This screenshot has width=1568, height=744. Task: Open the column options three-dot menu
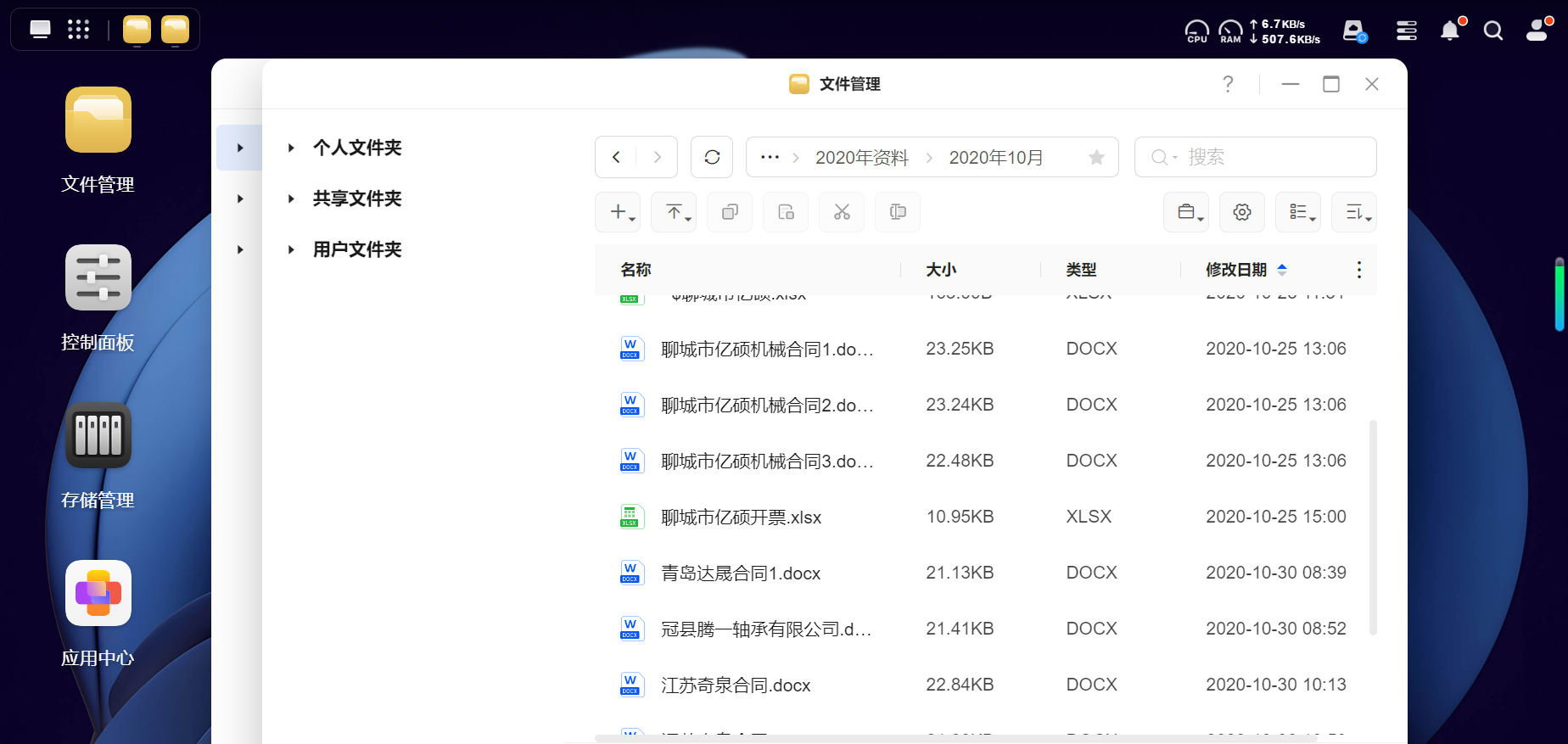(1359, 270)
